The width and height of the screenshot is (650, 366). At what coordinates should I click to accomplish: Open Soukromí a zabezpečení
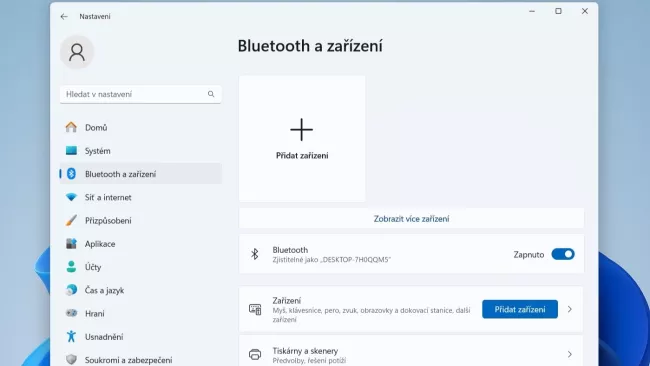141,359
